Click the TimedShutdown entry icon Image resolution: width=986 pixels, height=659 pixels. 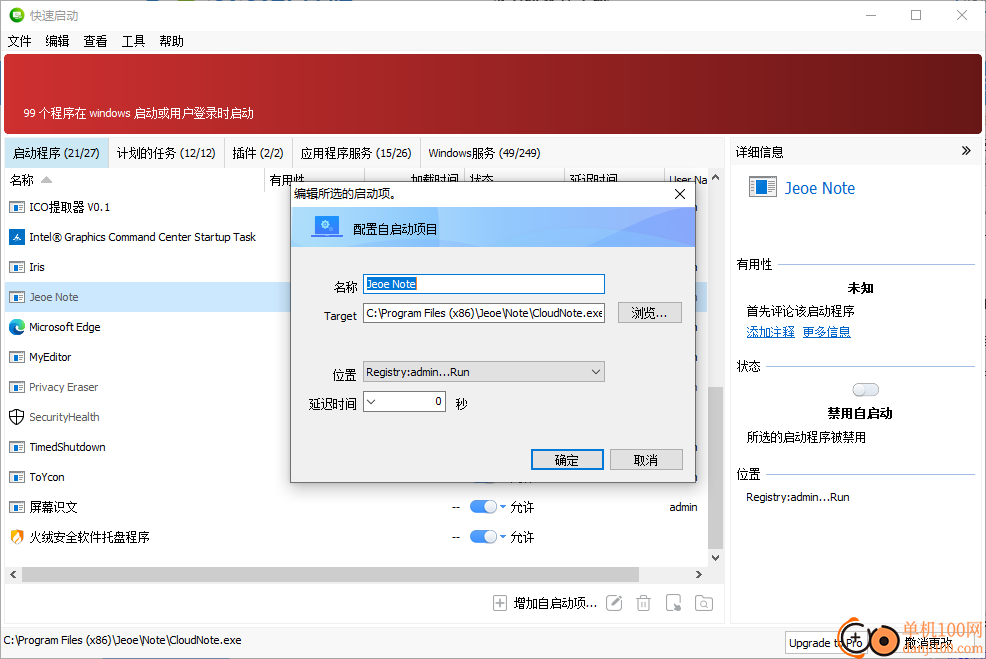click(x=17, y=447)
